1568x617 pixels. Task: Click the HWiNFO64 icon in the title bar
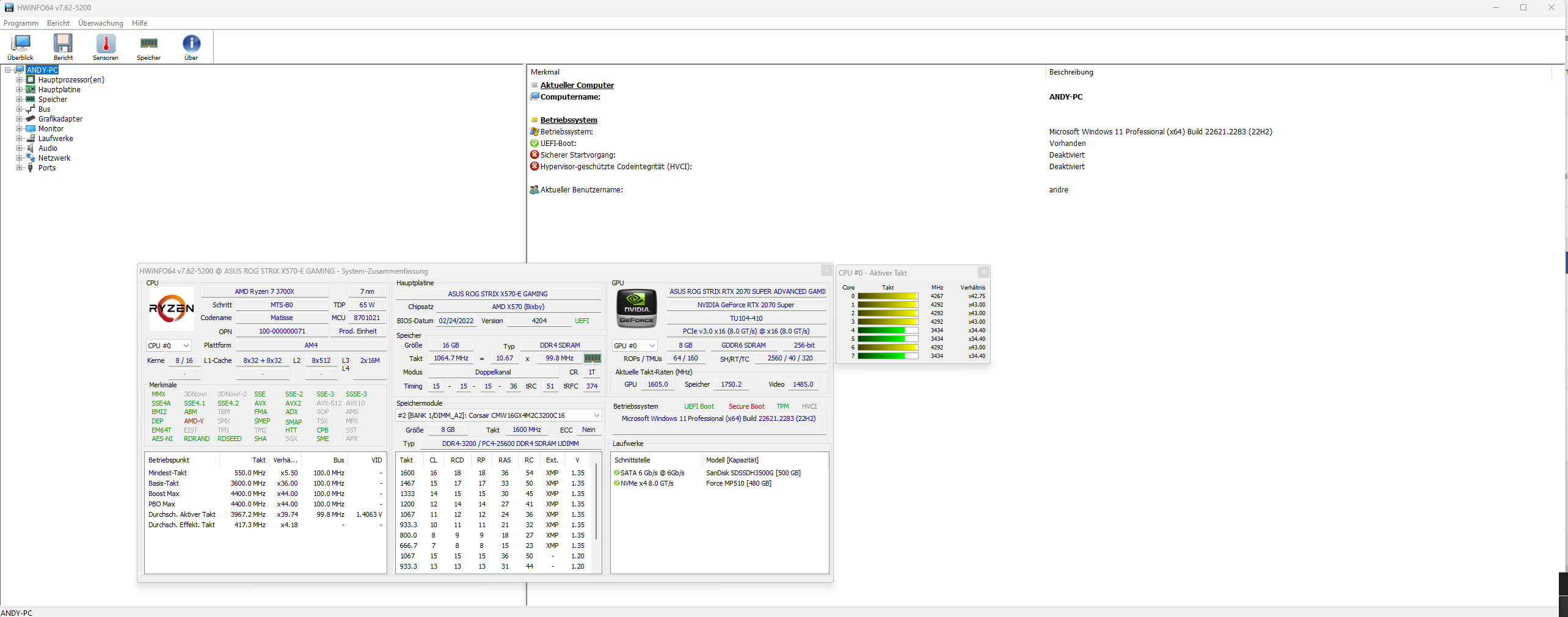[9, 7]
